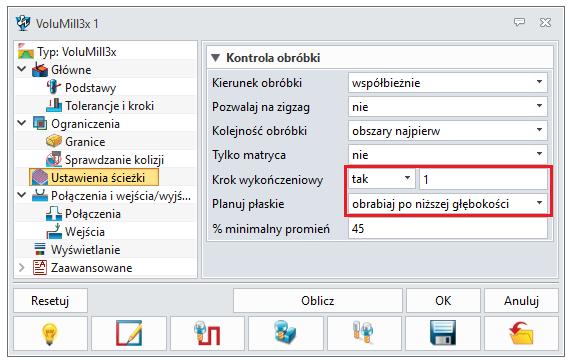Click the Krok wykończeniowy value field

tap(483, 179)
